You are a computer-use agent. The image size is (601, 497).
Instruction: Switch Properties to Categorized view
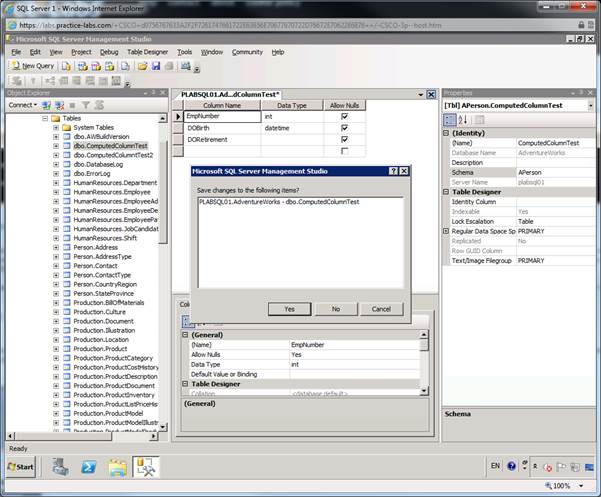[450, 120]
